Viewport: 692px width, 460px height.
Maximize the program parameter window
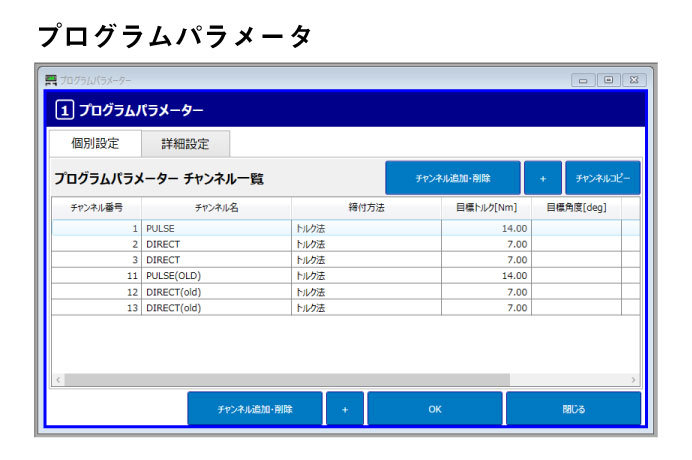609,80
